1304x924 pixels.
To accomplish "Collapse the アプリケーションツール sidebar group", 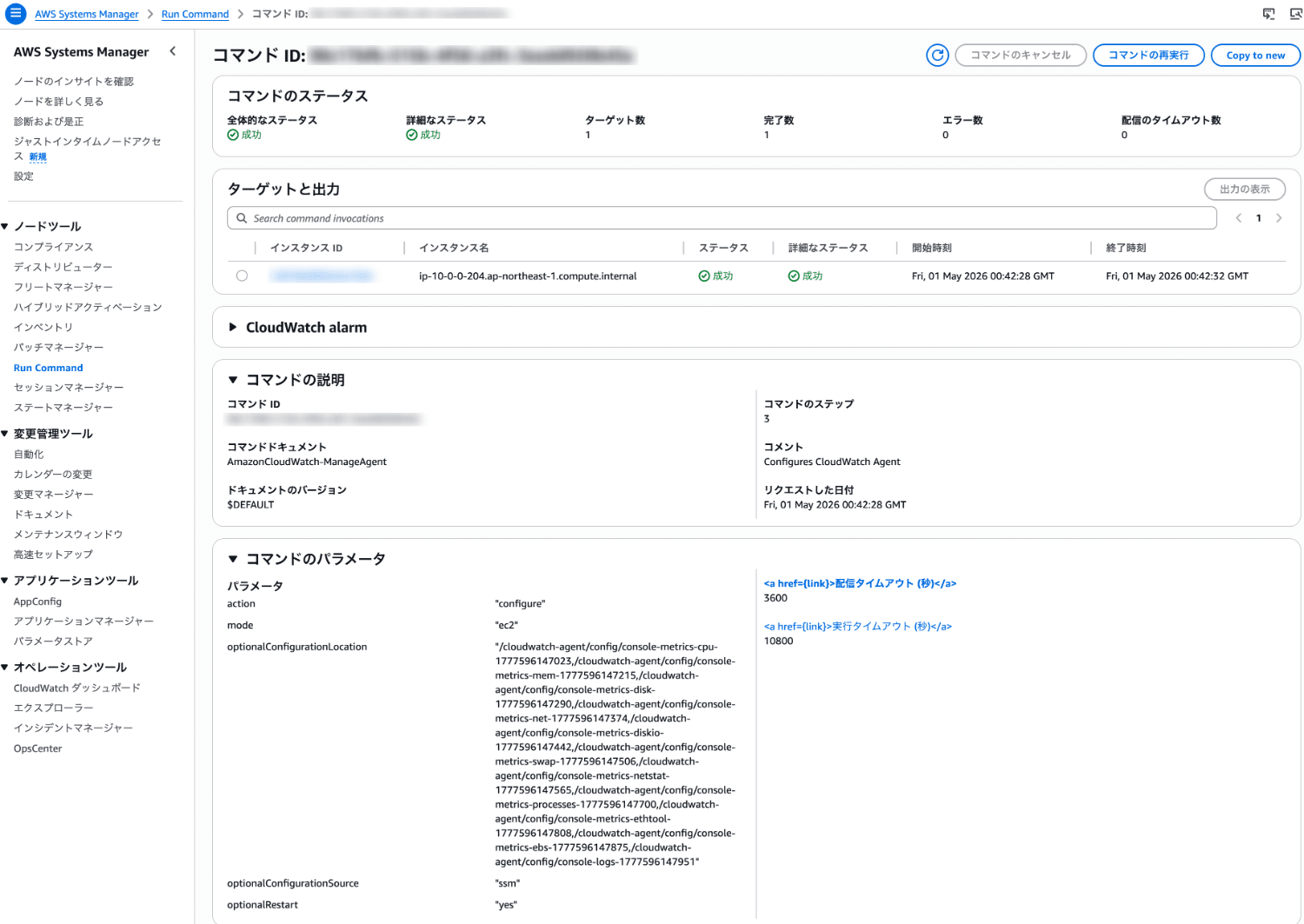I will point(5,581).
